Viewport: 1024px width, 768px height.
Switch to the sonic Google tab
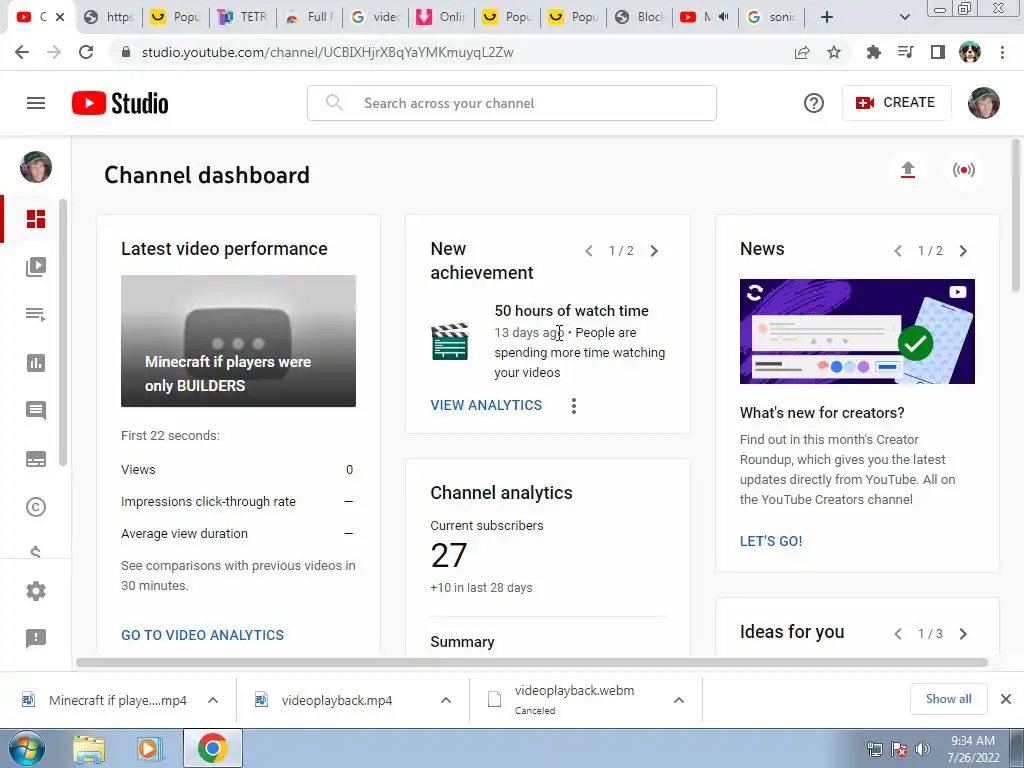(x=771, y=17)
